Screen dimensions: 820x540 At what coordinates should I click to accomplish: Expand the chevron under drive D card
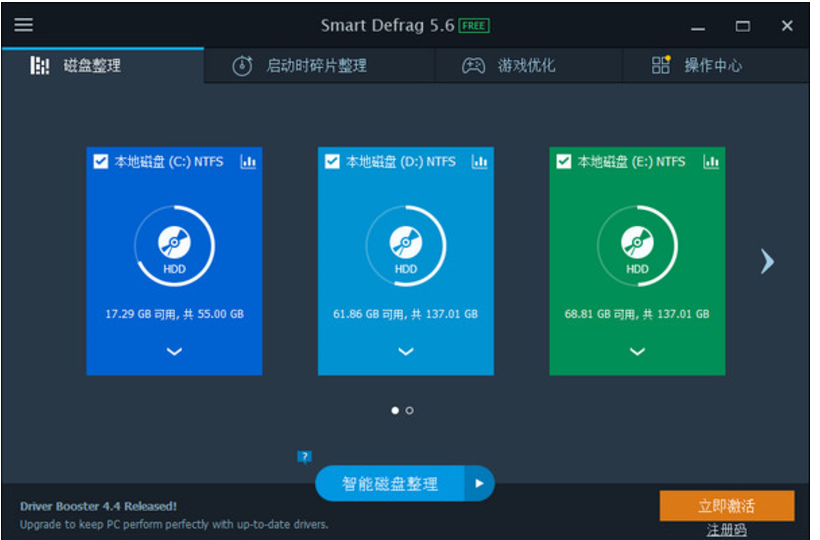coord(406,351)
